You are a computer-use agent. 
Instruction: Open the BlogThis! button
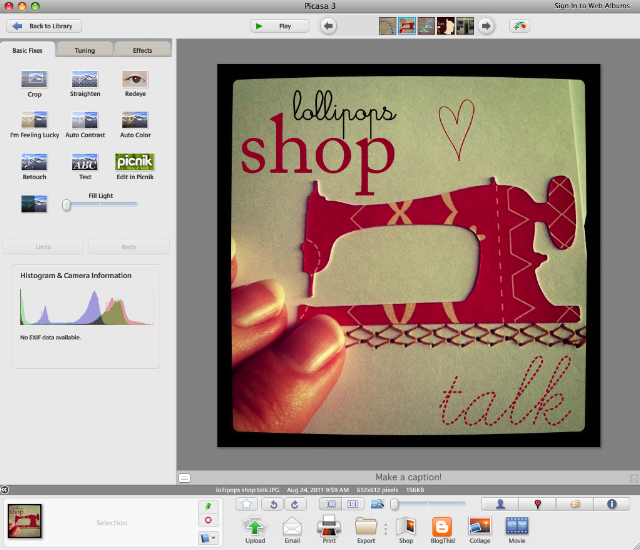442,527
